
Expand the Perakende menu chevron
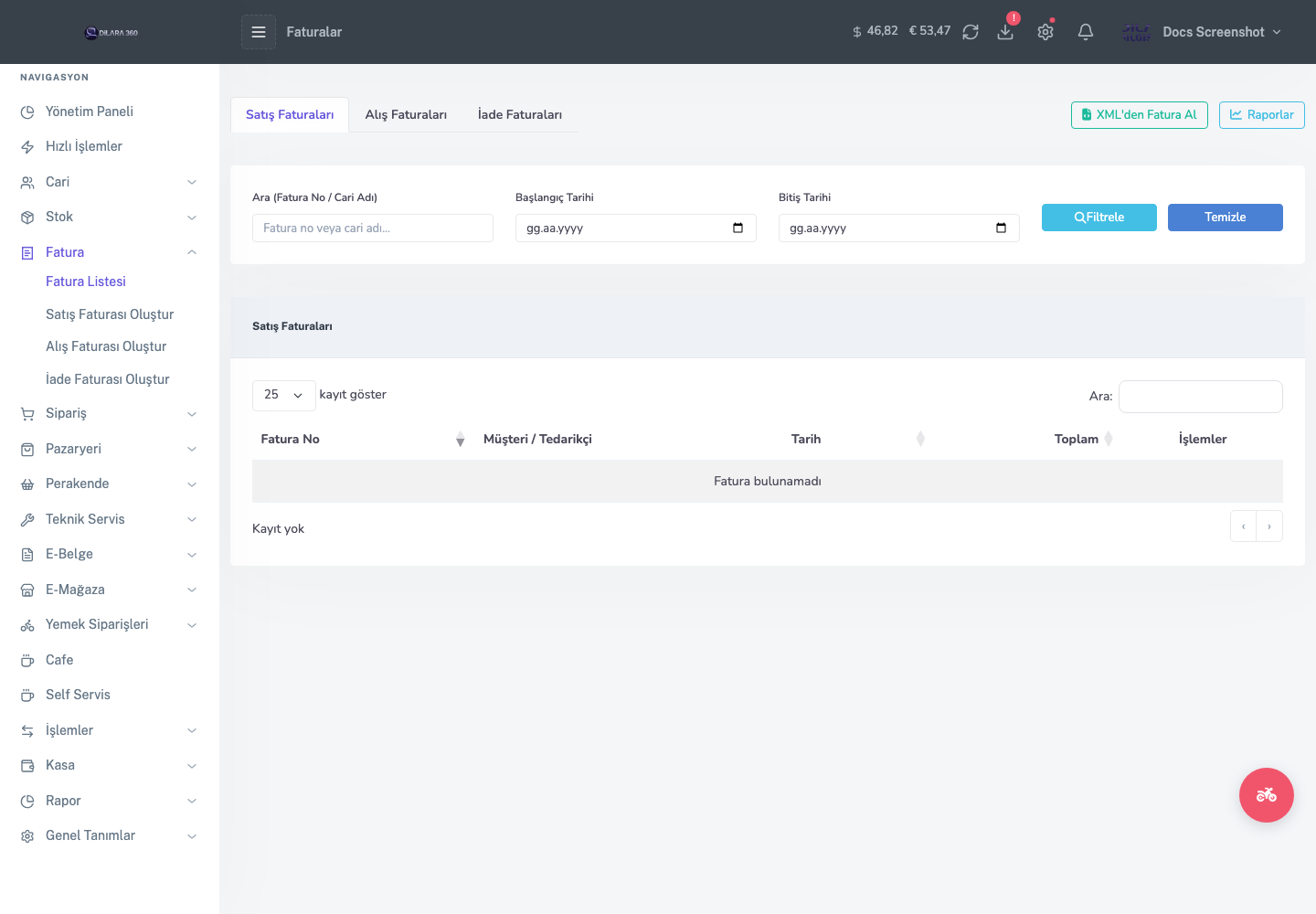192,484
